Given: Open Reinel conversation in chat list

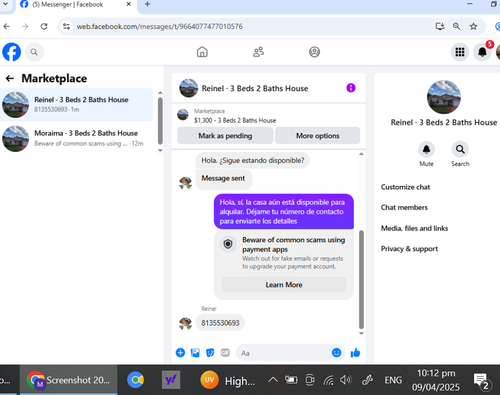Looking at the screenshot, I should pyautogui.click(x=76, y=105).
